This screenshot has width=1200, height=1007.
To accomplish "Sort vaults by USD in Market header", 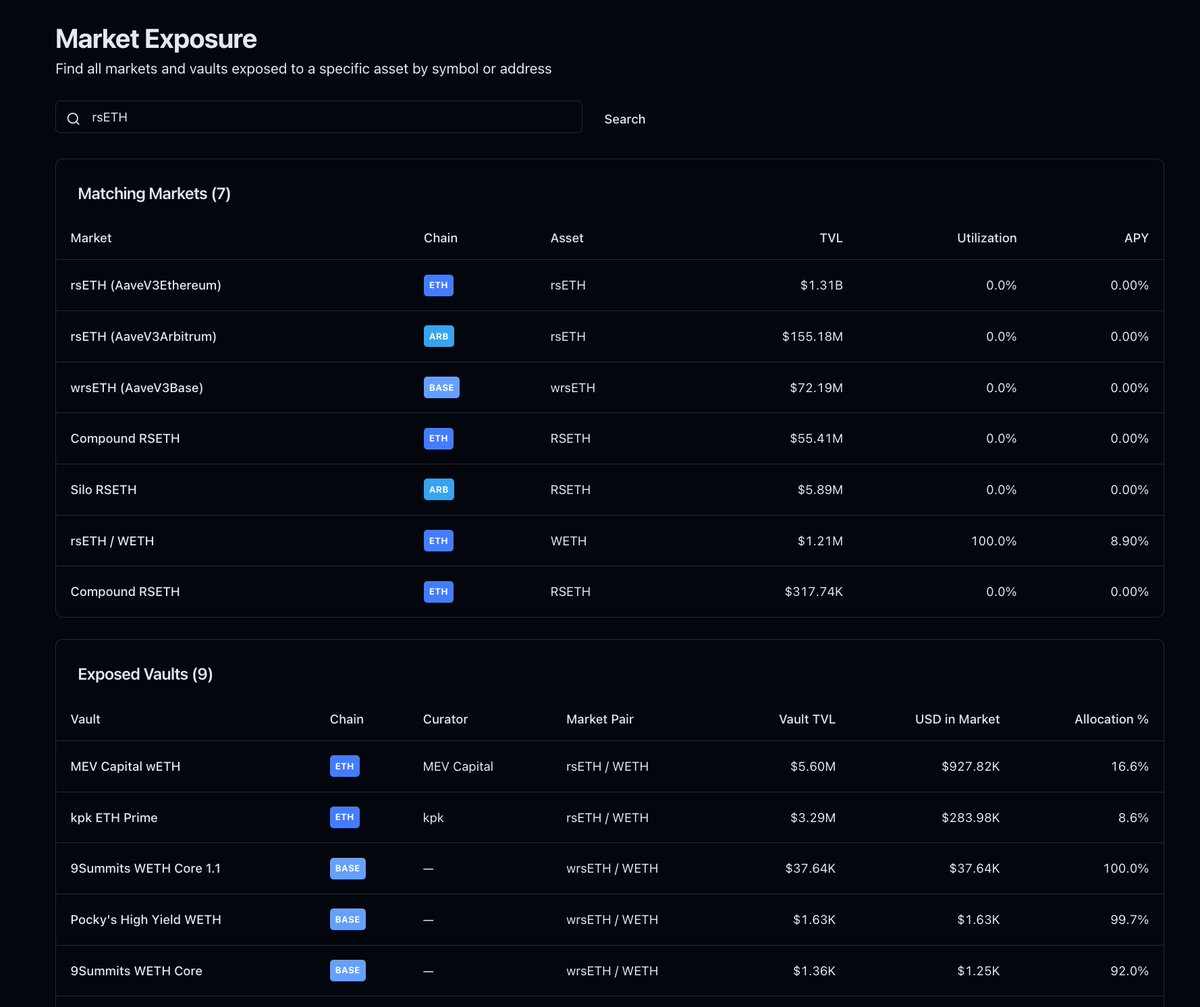I will (956, 719).
